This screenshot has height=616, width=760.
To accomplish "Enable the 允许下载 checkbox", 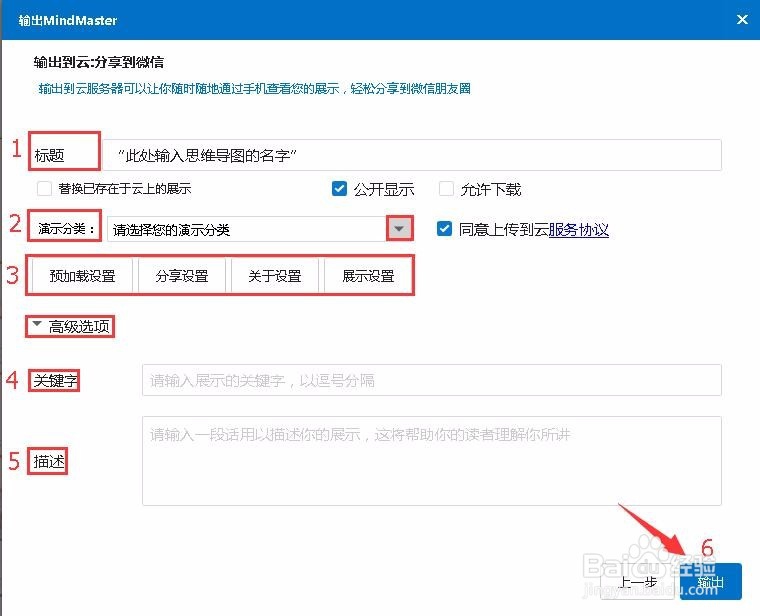I will point(446,189).
